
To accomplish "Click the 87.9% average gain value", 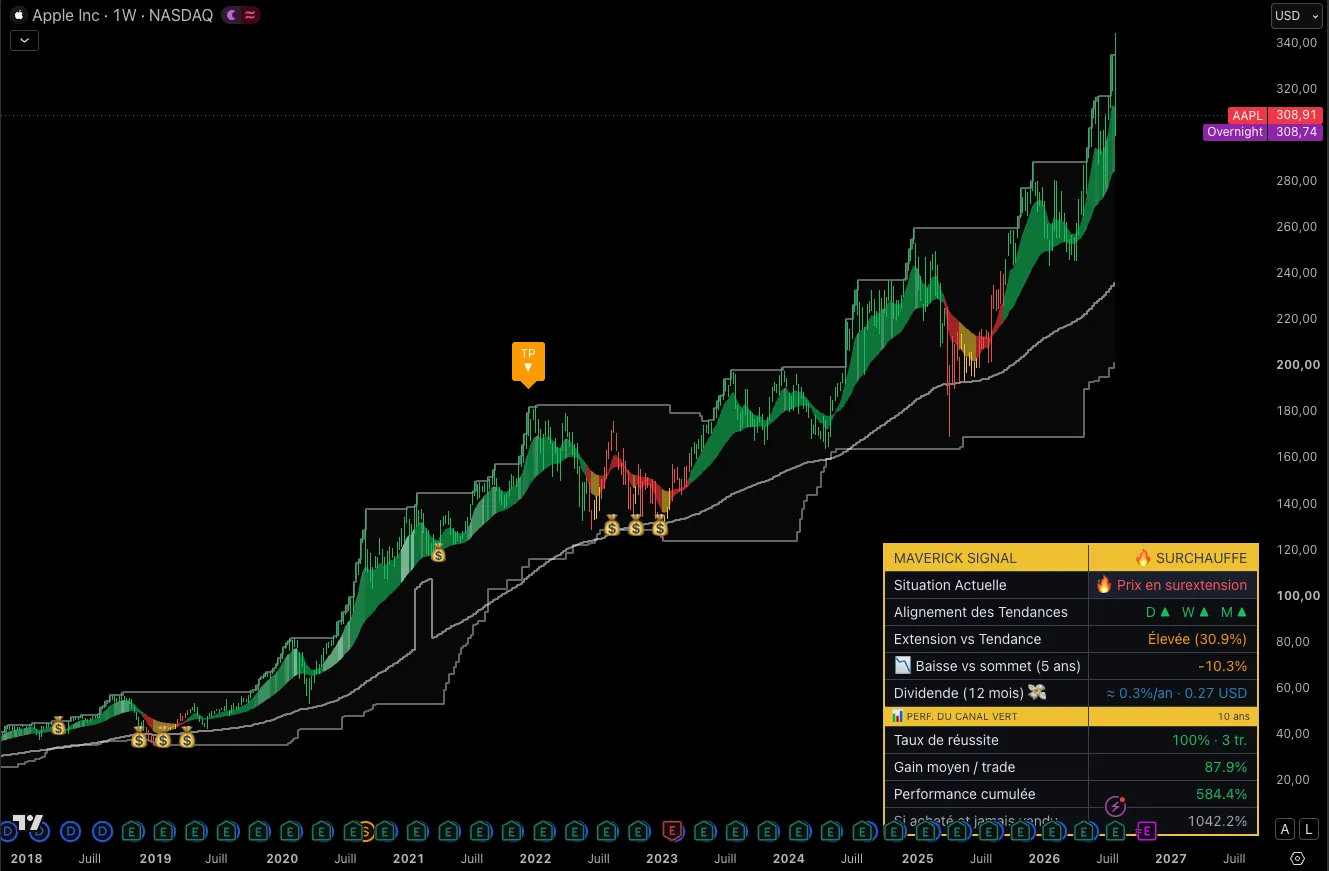I will pyautogui.click(x=1227, y=767).
